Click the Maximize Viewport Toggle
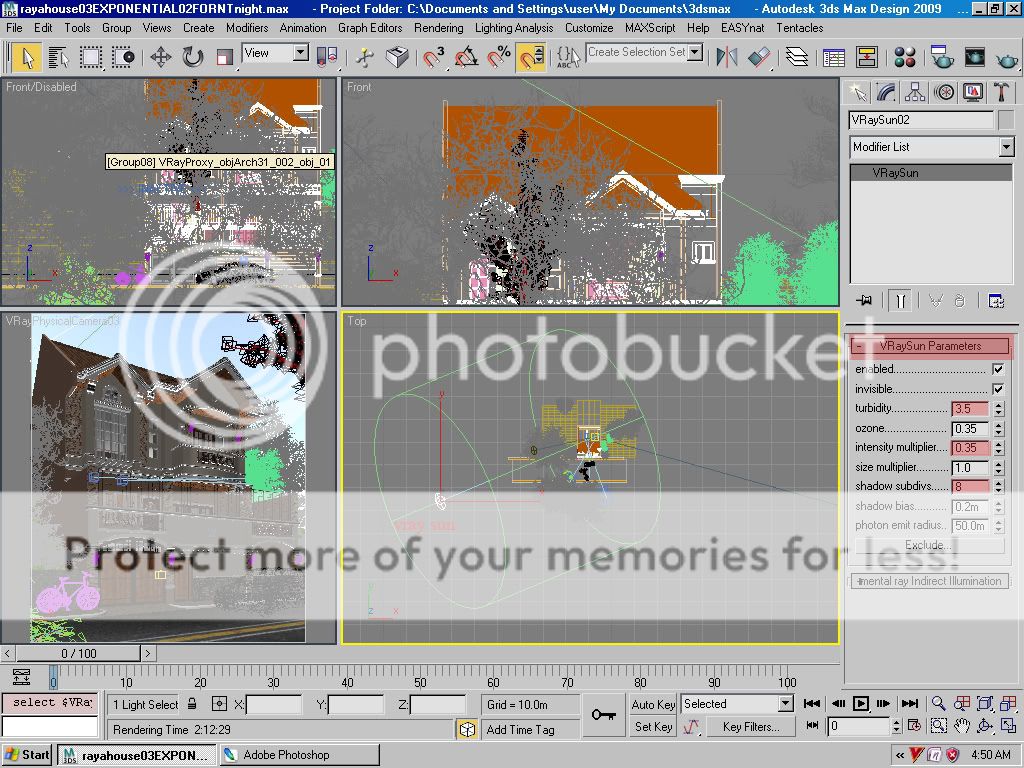Image resolution: width=1024 pixels, height=768 pixels. point(1008,726)
